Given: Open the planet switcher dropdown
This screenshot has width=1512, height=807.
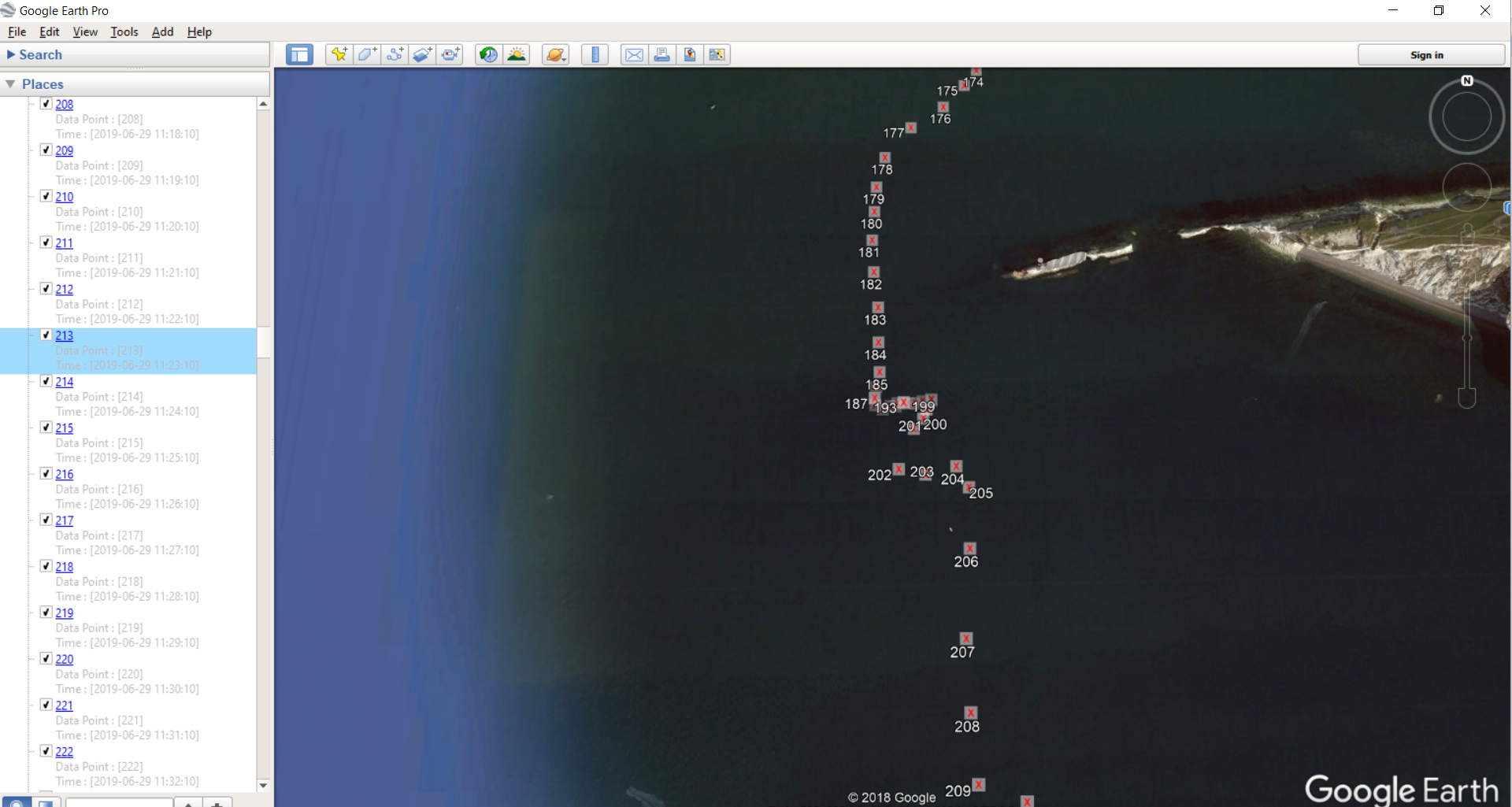Looking at the screenshot, I should click(556, 55).
